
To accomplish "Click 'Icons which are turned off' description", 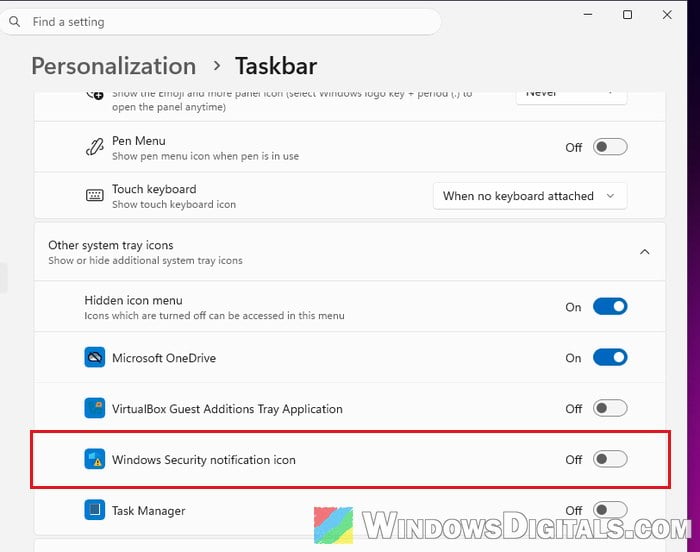I will (214, 316).
